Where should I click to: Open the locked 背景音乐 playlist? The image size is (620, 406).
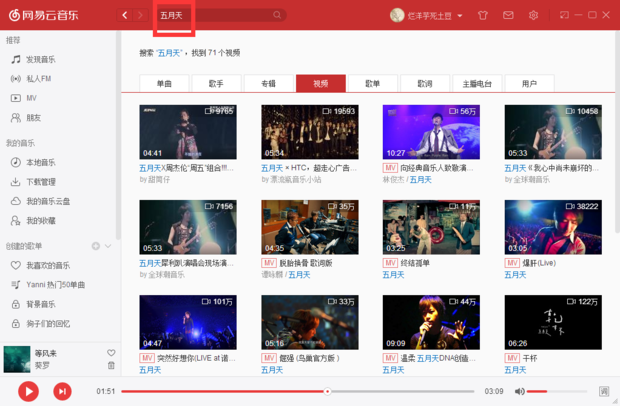pos(34,304)
